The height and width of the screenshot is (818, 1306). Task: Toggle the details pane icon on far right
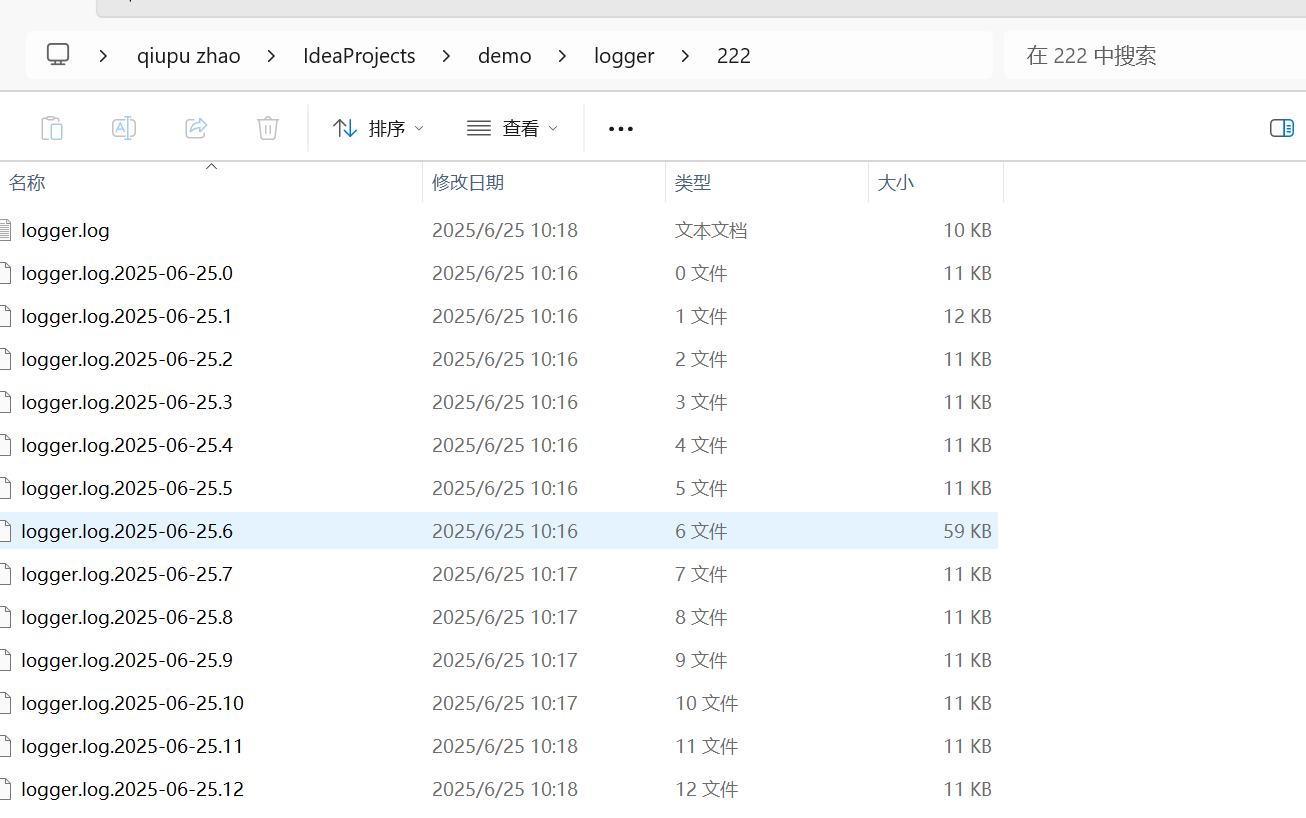click(1281, 128)
